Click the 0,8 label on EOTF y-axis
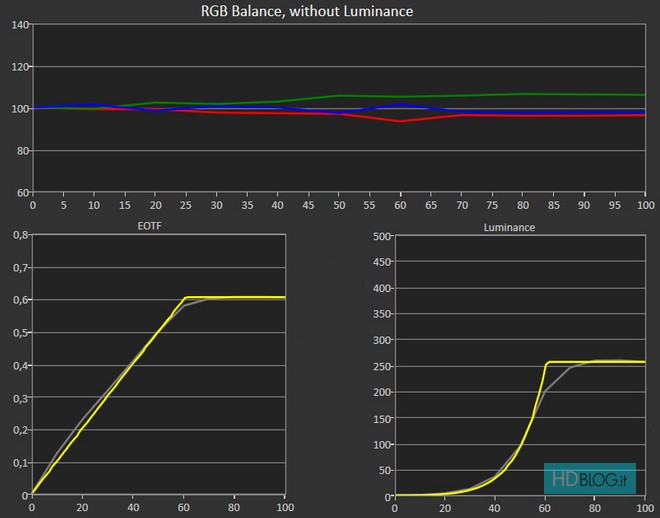660x518 pixels. click(x=17, y=237)
